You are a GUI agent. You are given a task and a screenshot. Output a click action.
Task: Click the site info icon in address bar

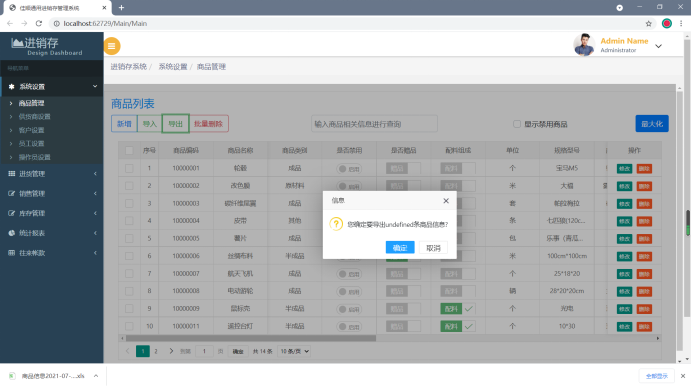tap(56, 24)
